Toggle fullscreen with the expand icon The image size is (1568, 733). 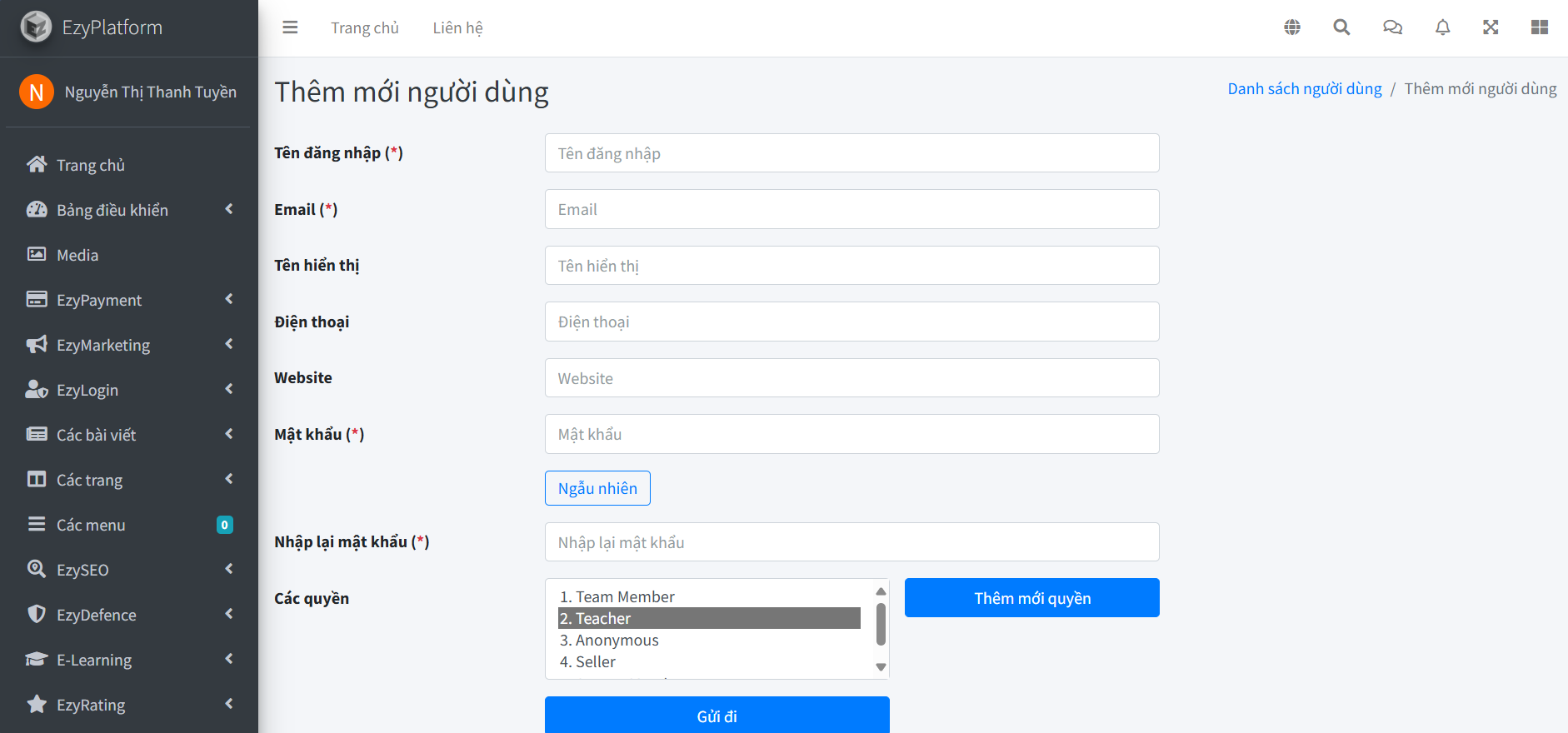[1491, 27]
